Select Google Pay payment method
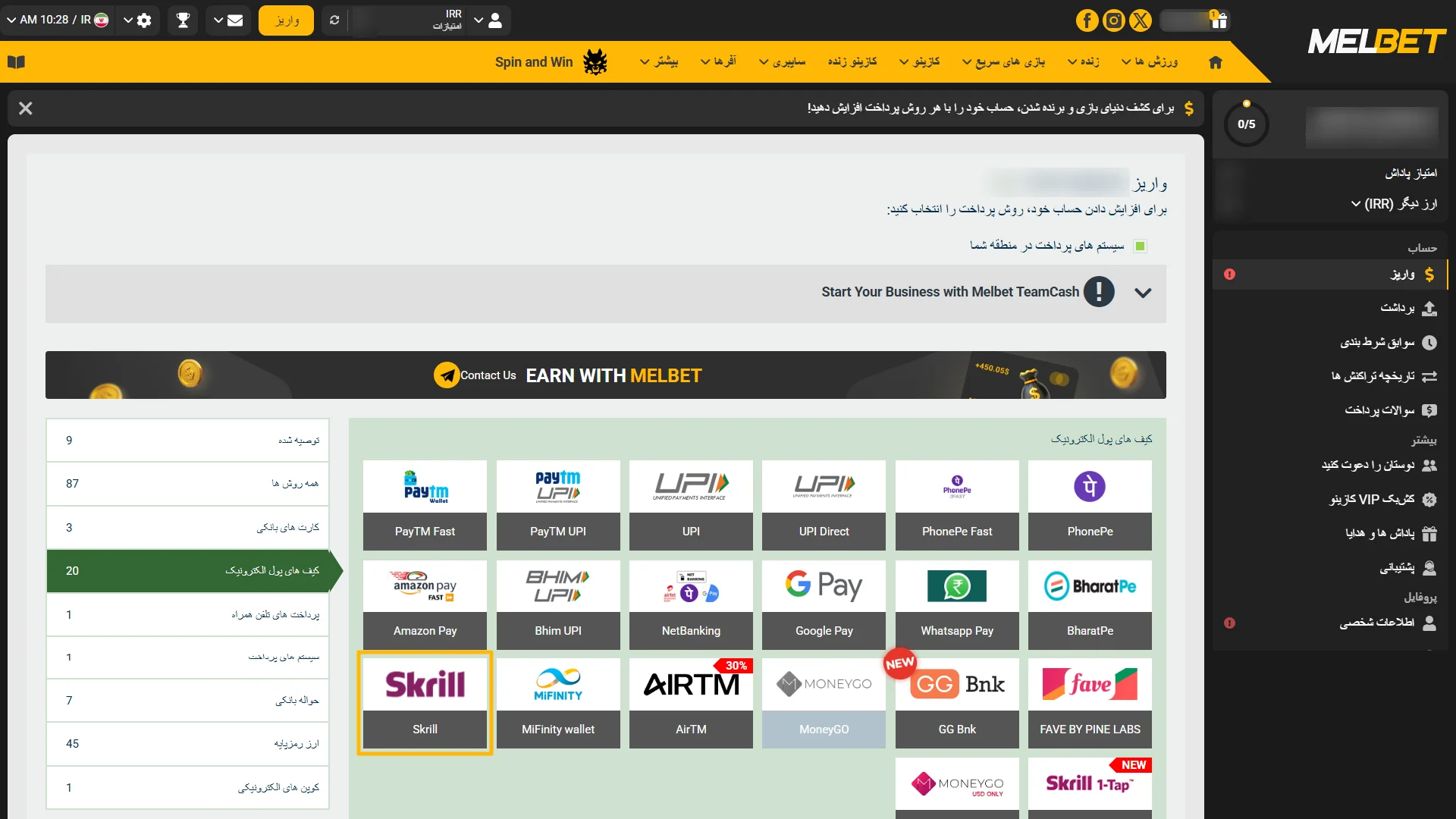The width and height of the screenshot is (1456, 819). (x=824, y=604)
